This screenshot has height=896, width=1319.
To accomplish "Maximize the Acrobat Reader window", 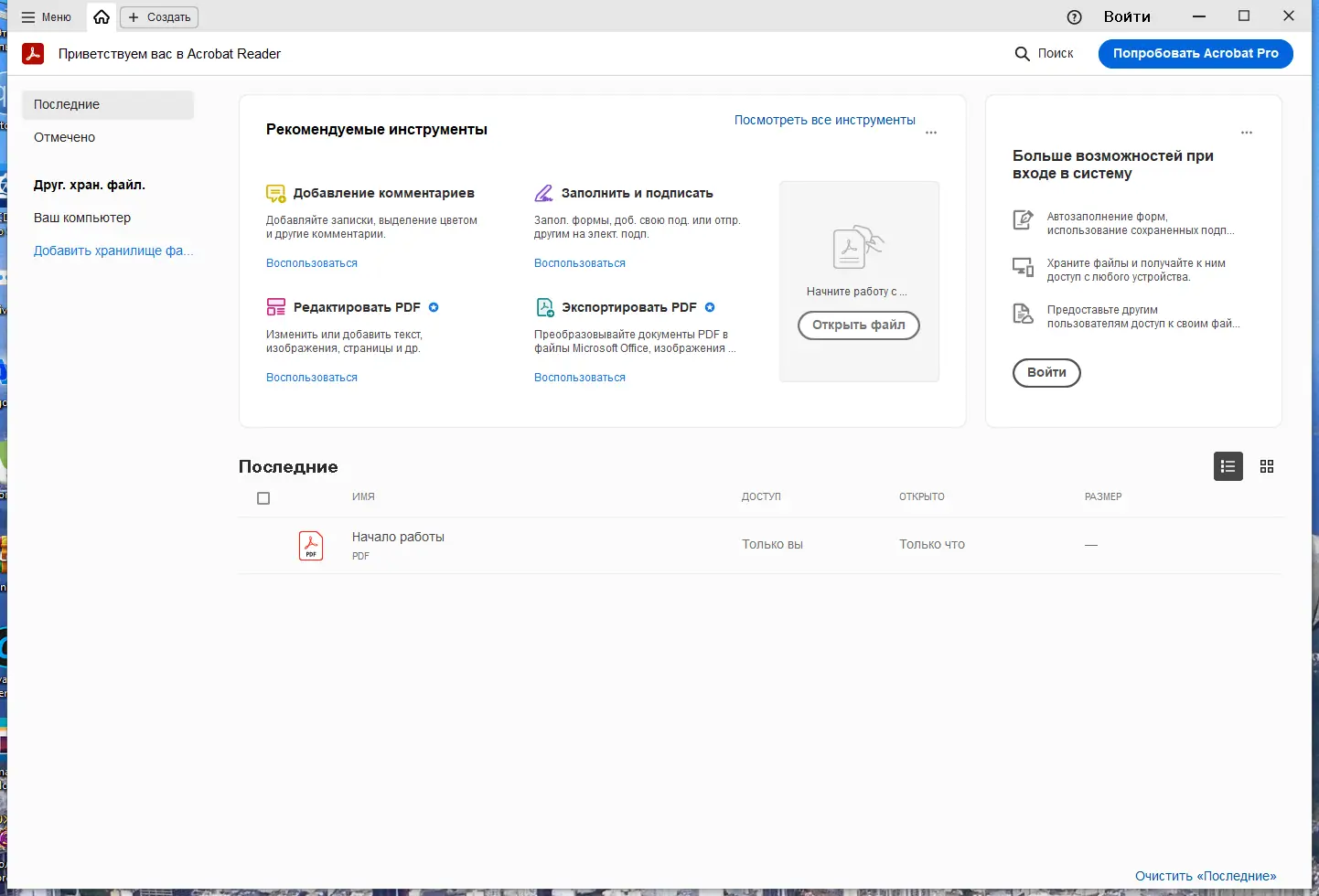I will tap(1244, 16).
